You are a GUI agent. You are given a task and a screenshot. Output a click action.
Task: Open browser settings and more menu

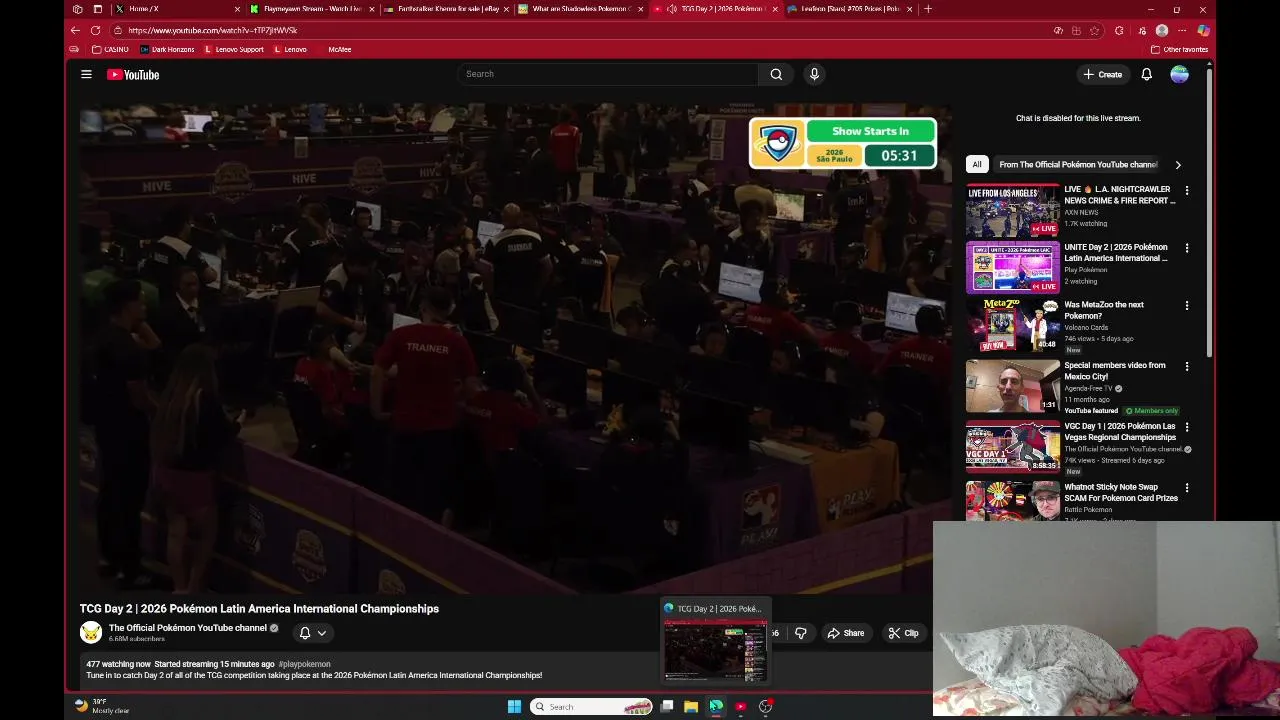point(1183,30)
